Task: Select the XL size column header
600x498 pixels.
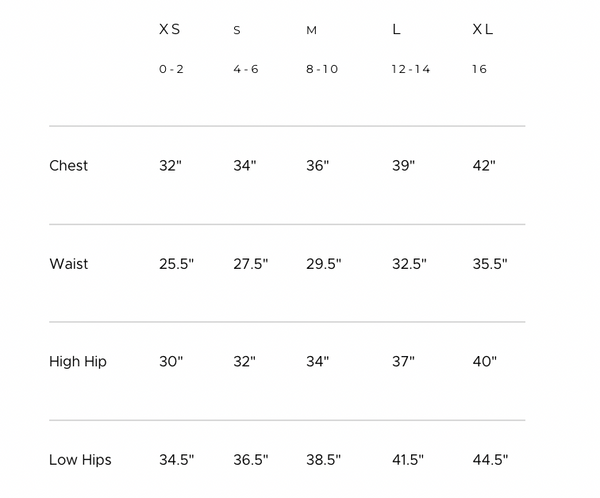Action: click(x=483, y=29)
